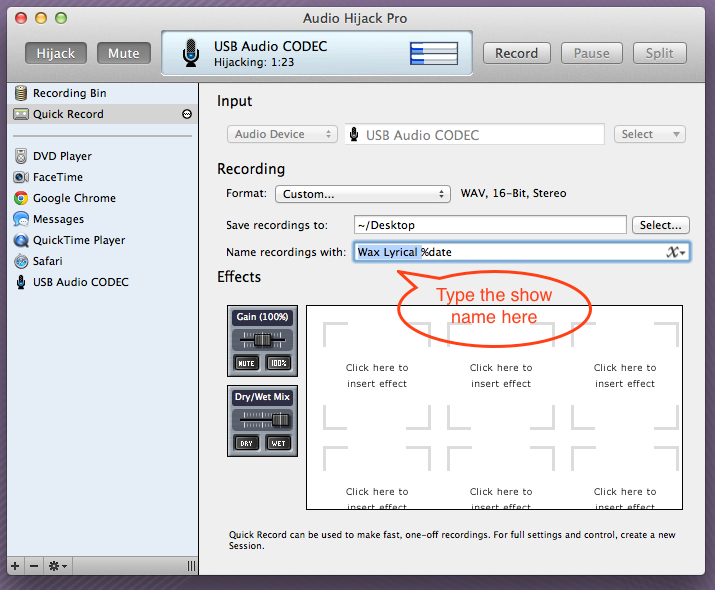Click Select... next to save location
Screen dimensions: 715x590
(660, 225)
